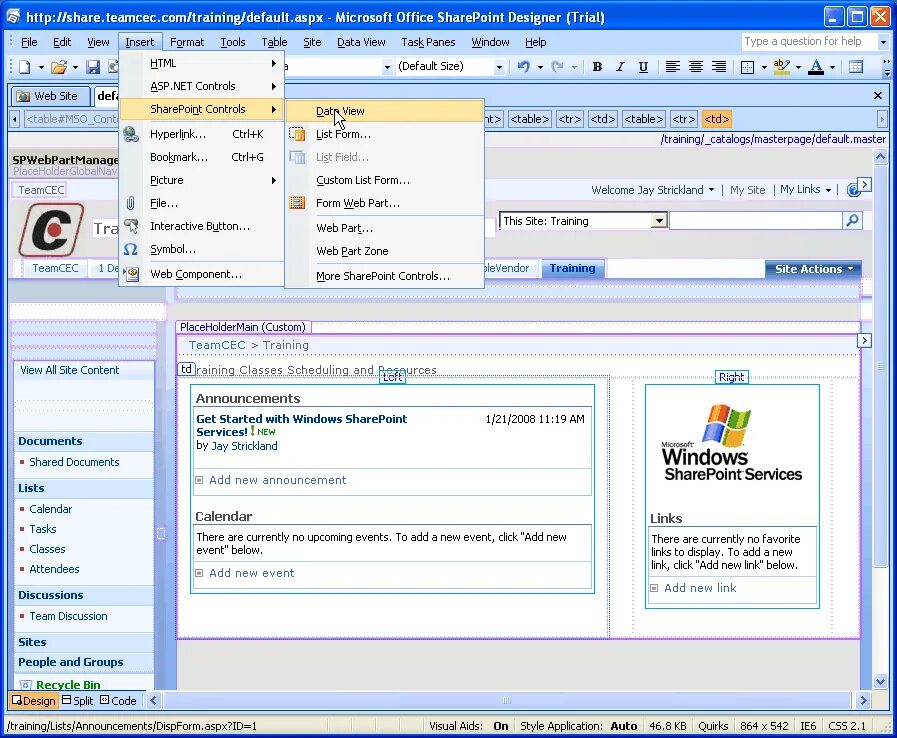Click the Interactive Button icon
Viewport: 897px width, 738px height.
(131, 225)
